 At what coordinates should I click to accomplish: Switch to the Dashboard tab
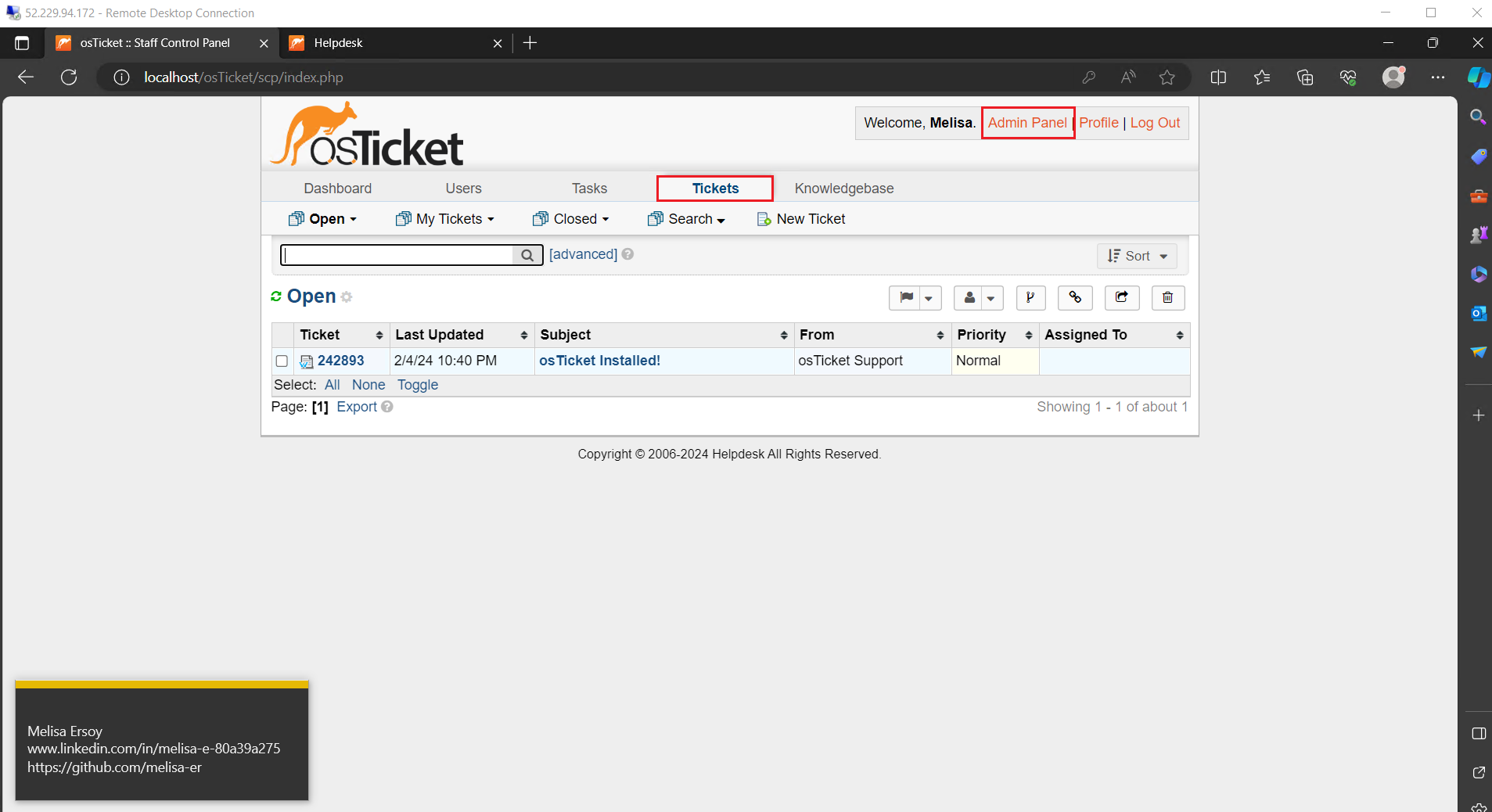click(x=338, y=189)
